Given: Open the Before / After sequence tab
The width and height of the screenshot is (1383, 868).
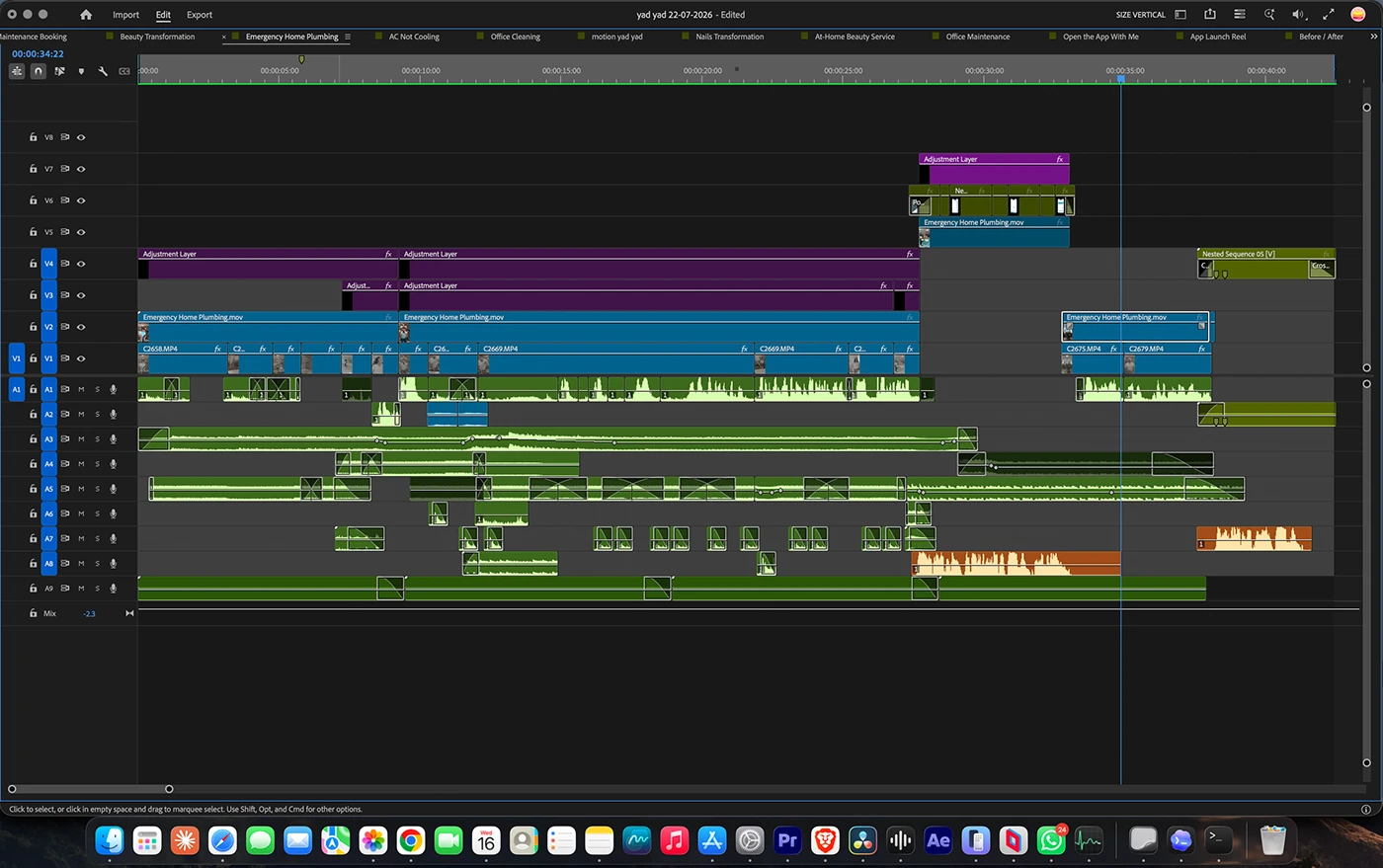Looking at the screenshot, I should click(1321, 37).
